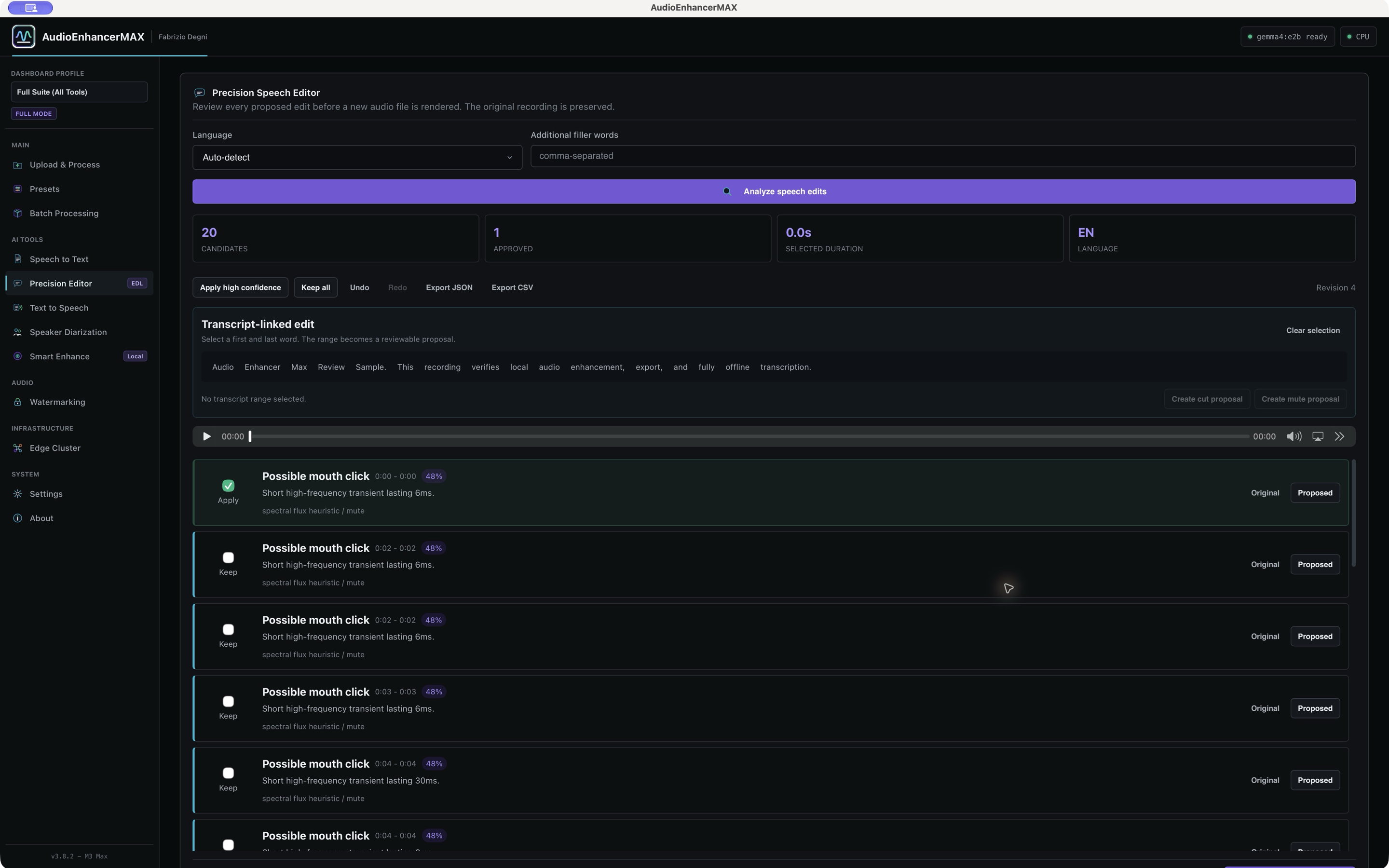Check the Keep box for the 0:03 - 0:03 candidate
The height and width of the screenshot is (868, 1389).
(x=228, y=702)
